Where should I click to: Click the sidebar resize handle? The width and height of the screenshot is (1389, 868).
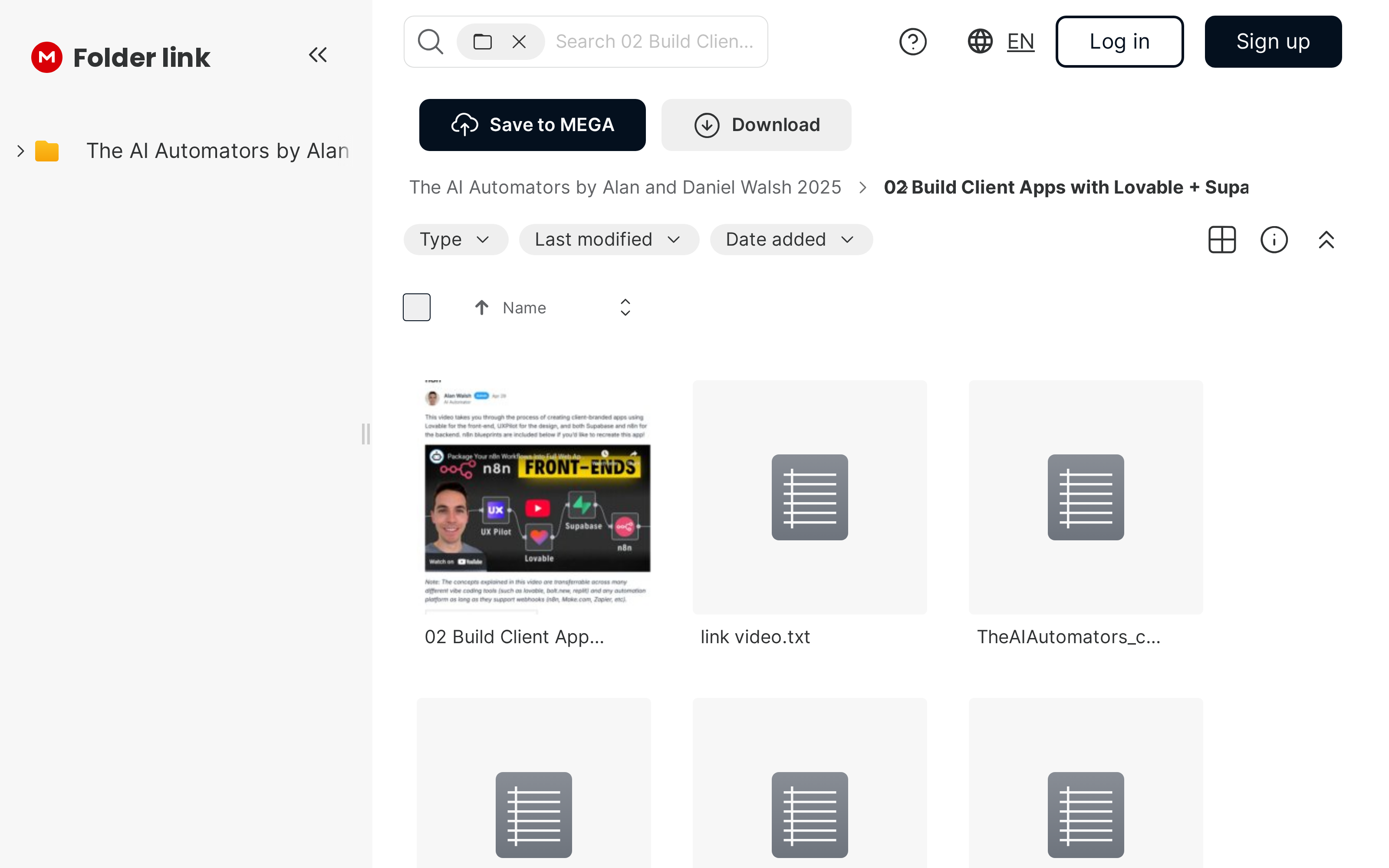[365, 434]
